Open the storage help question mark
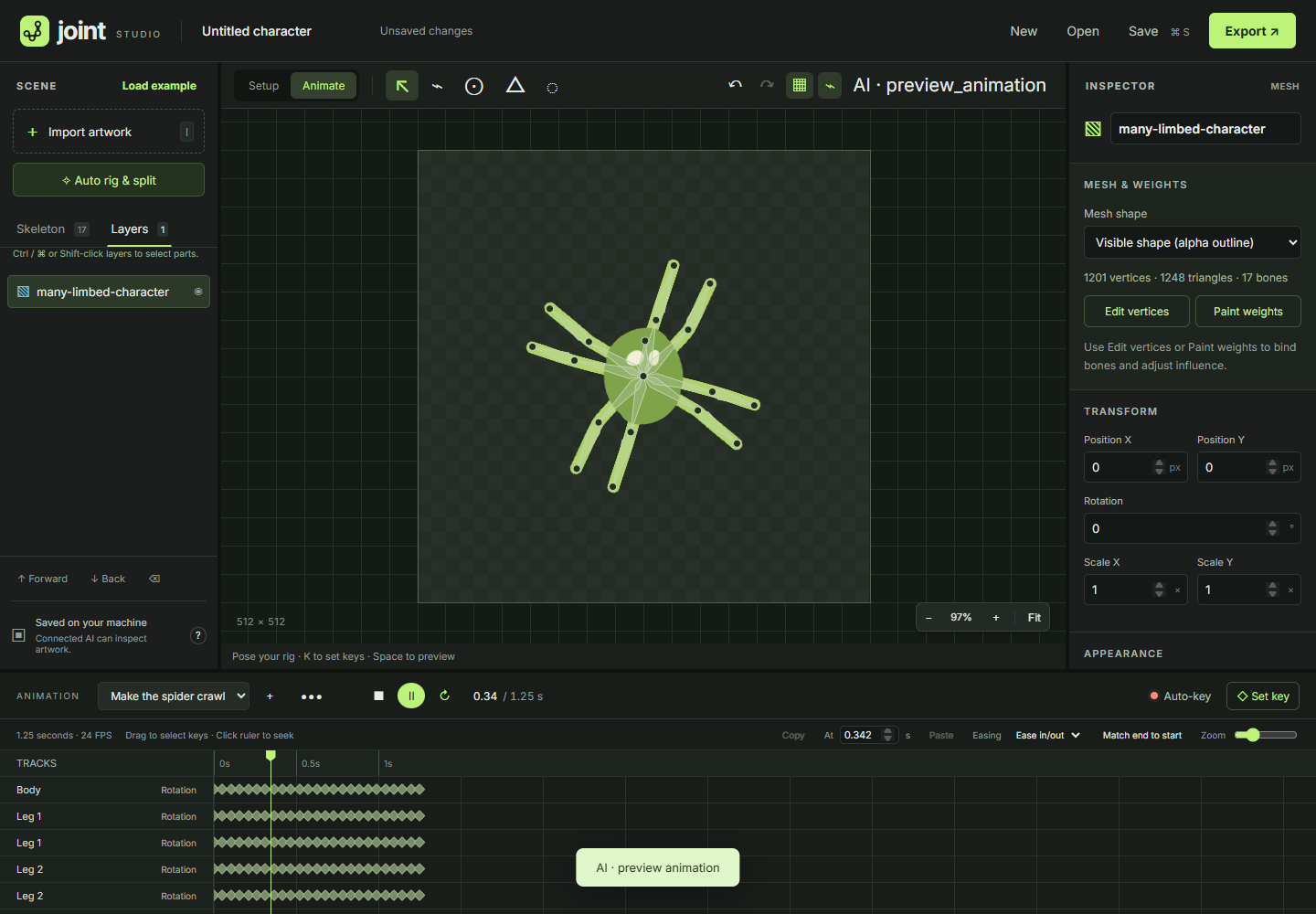The image size is (1316, 914). tap(198, 636)
